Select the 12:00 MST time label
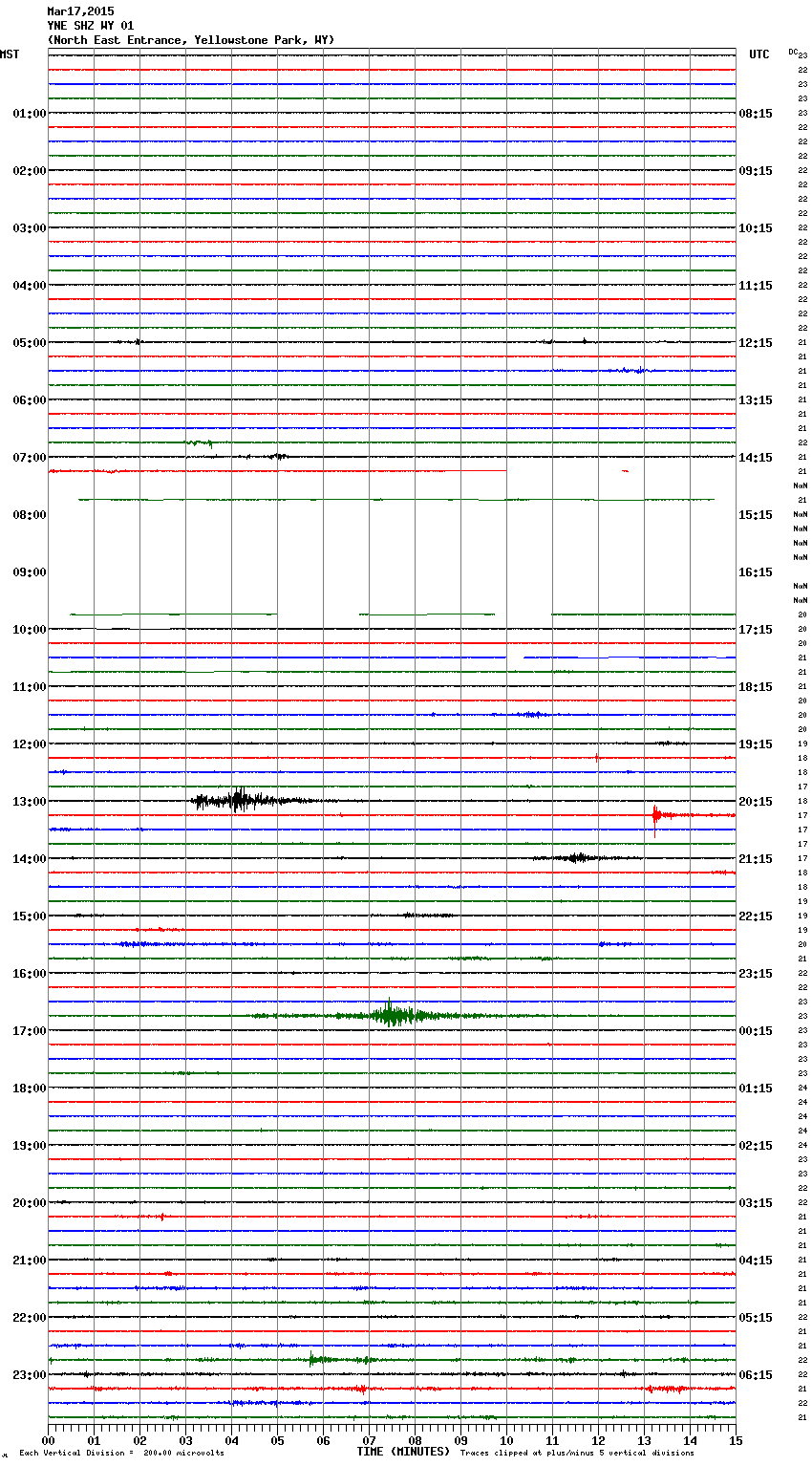This screenshot has height=1466, width=812. click(x=30, y=744)
